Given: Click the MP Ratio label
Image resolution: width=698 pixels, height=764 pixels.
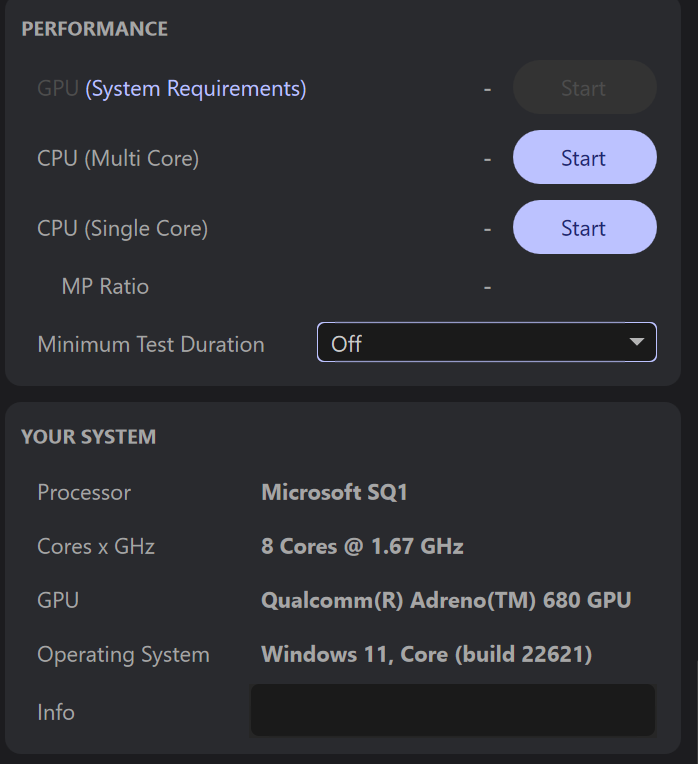Looking at the screenshot, I should (105, 287).
